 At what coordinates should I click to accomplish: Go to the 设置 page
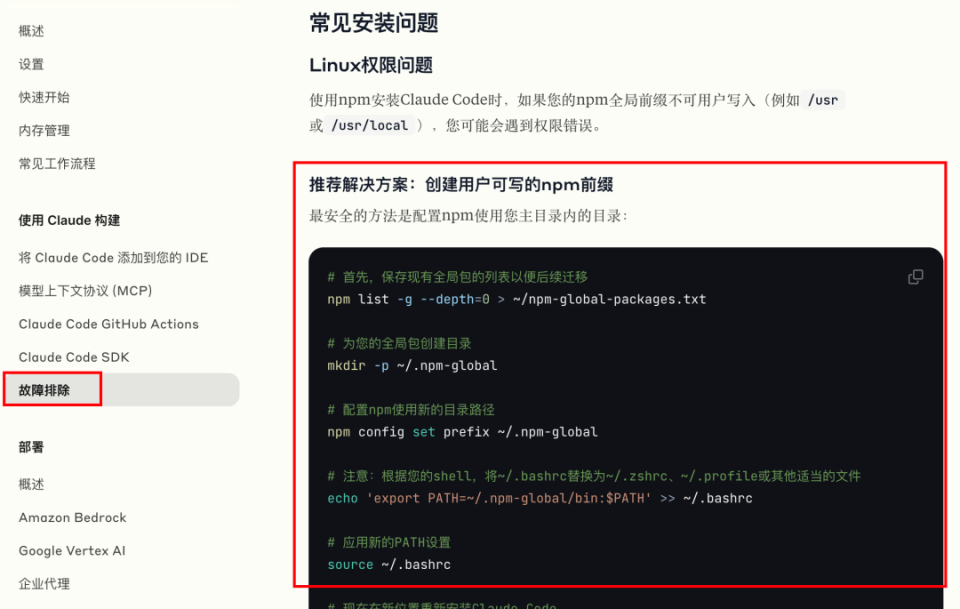pos(31,64)
